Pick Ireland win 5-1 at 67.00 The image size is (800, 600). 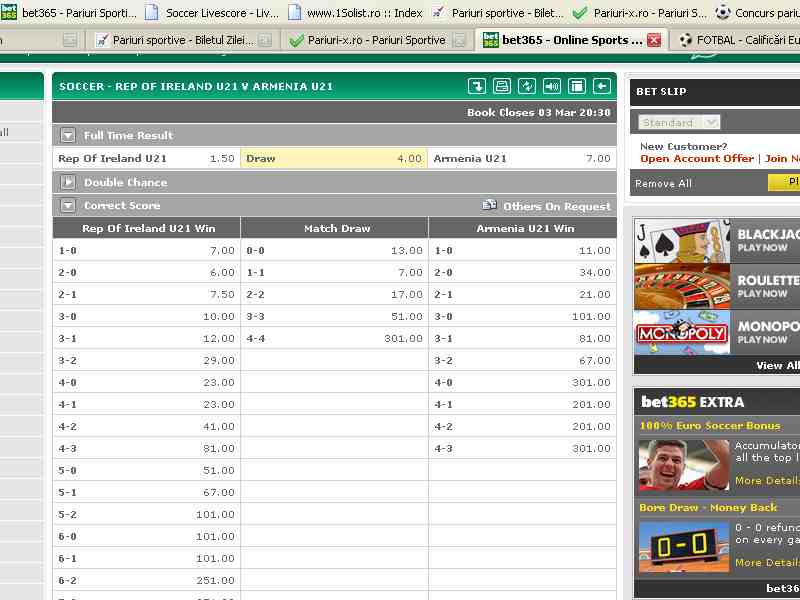point(146,492)
